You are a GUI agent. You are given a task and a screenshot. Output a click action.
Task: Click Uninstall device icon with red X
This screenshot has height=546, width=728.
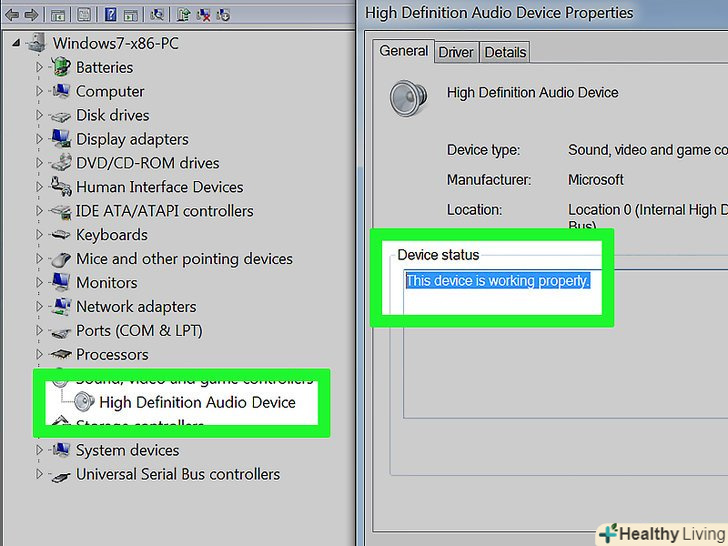tap(203, 15)
